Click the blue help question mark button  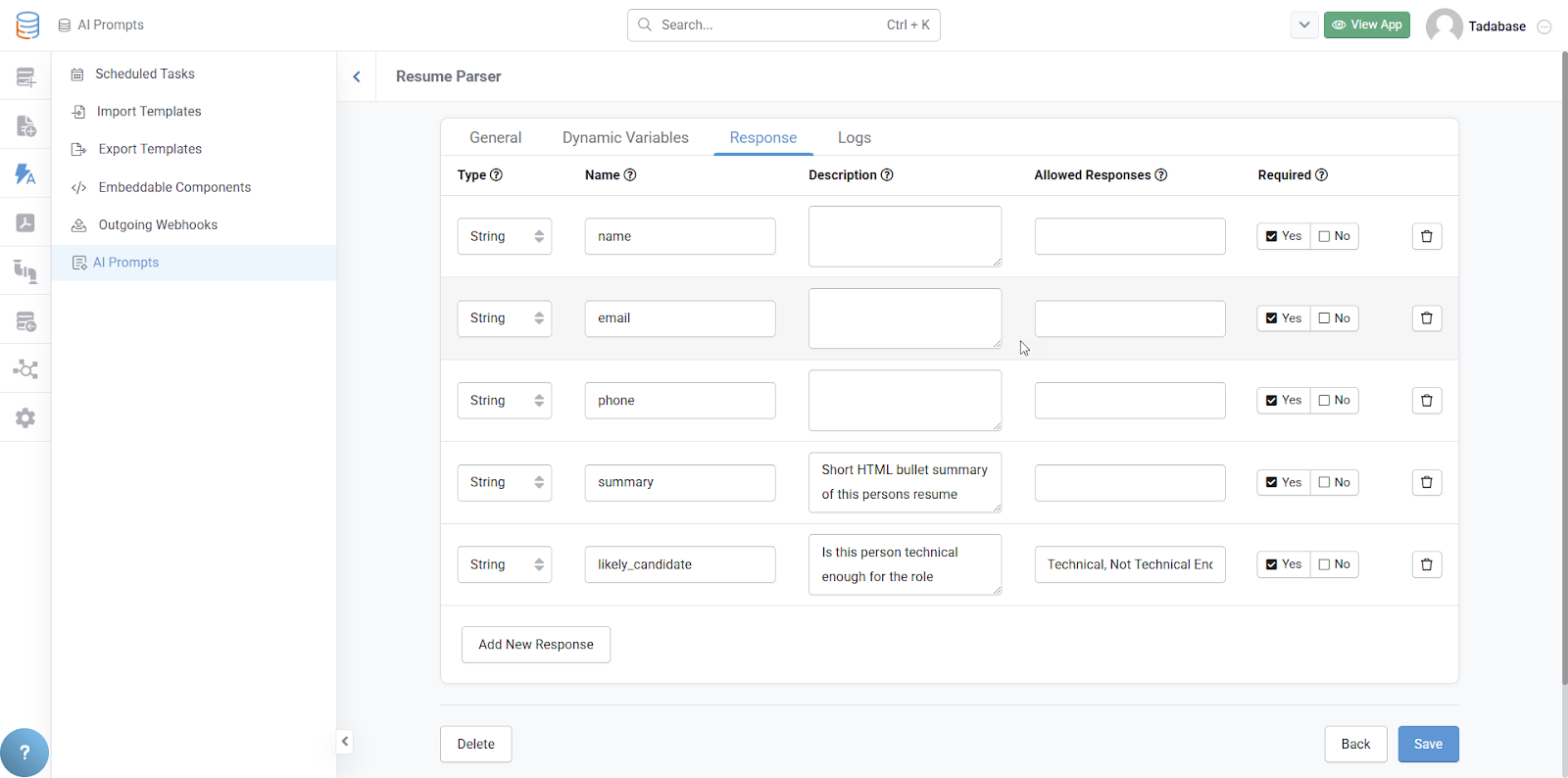[x=24, y=753]
